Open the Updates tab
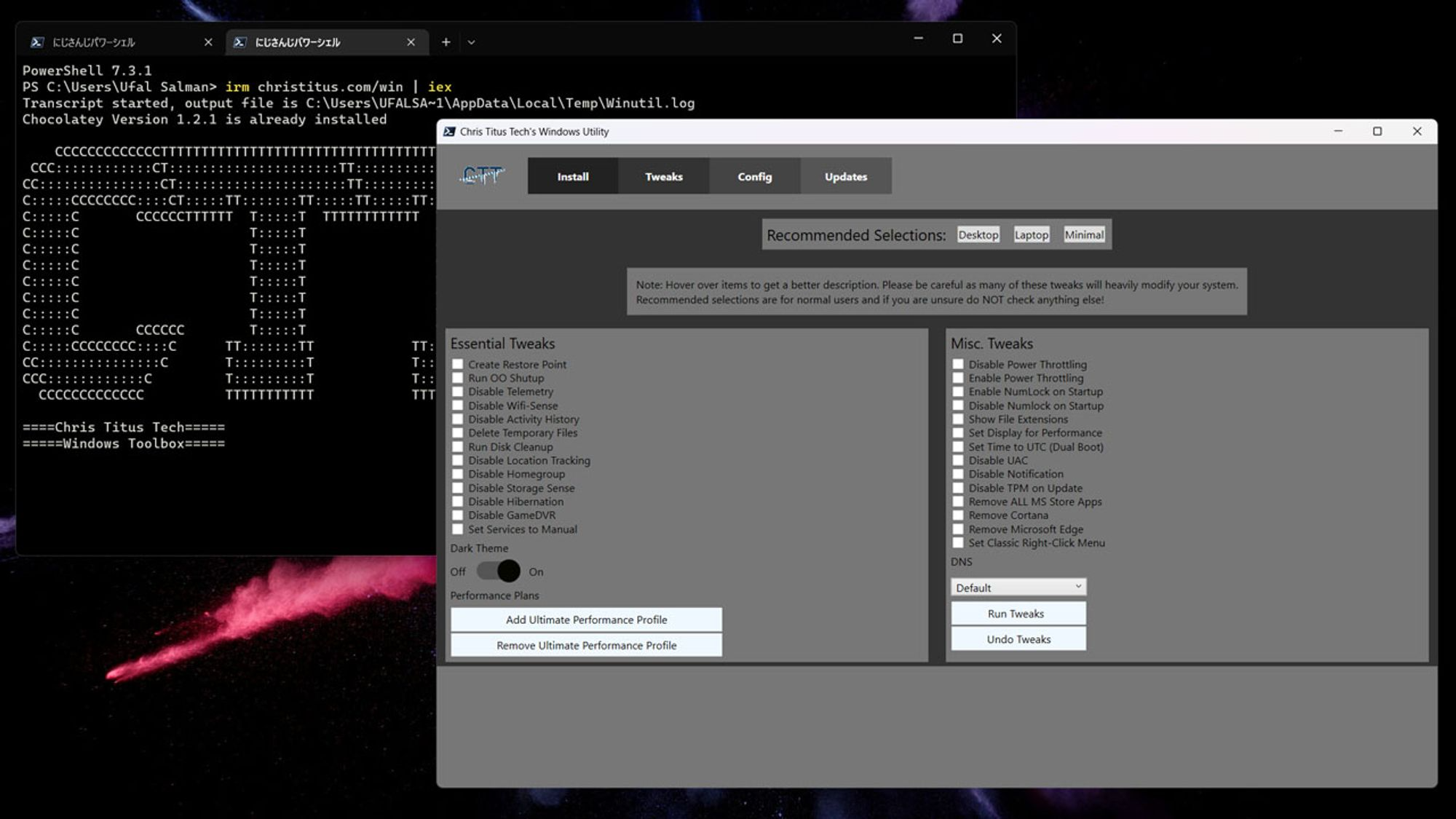The height and width of the screenshot is (819, 1456). tap(846, 176)
